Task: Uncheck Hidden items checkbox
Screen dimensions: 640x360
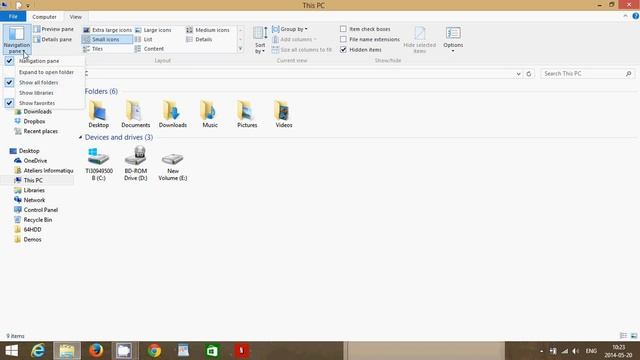Action: pyautogui.click(x=343, y=49)
